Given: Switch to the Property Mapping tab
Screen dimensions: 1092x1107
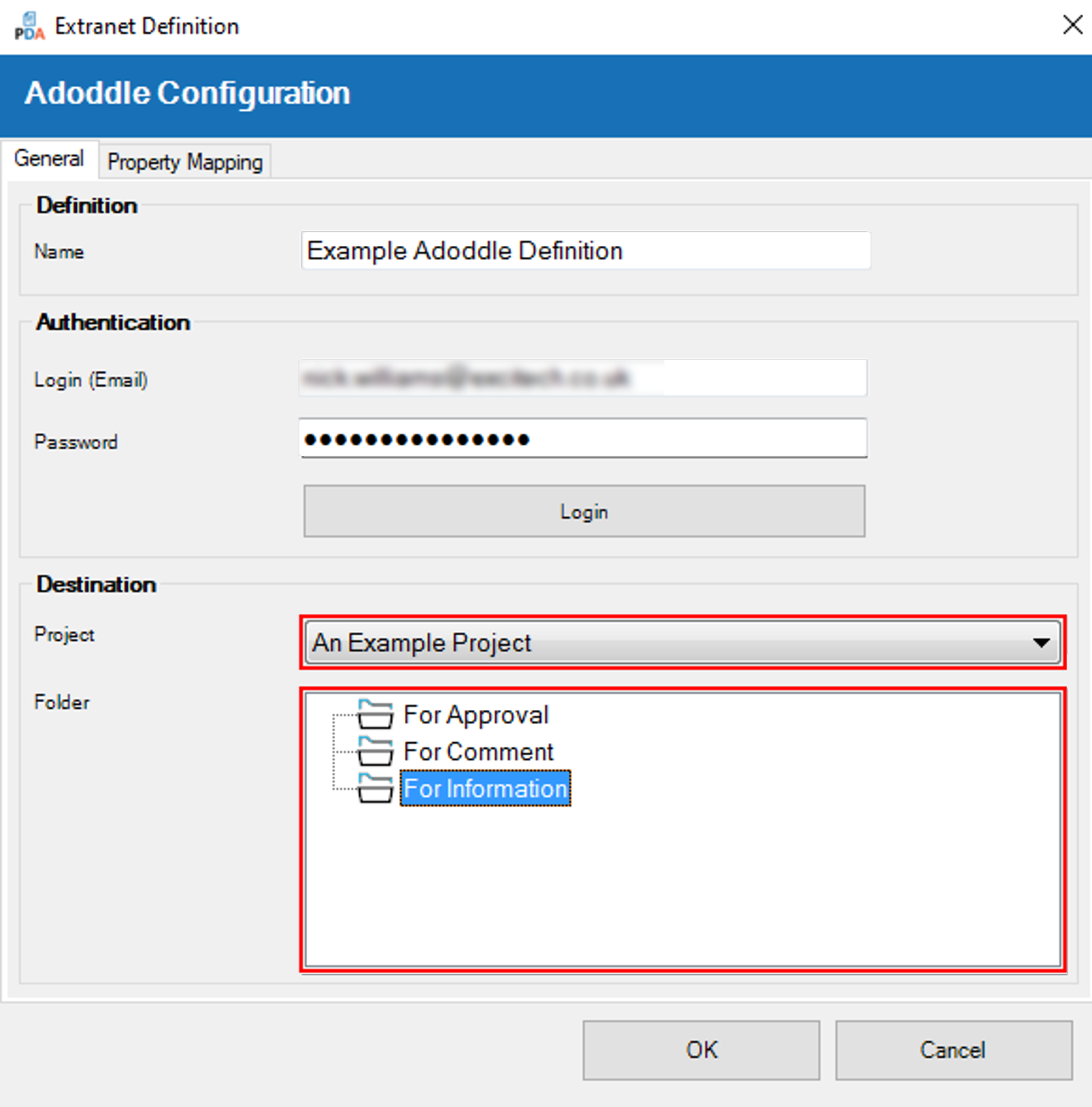Looking at the screenshot, I should 185,163.
